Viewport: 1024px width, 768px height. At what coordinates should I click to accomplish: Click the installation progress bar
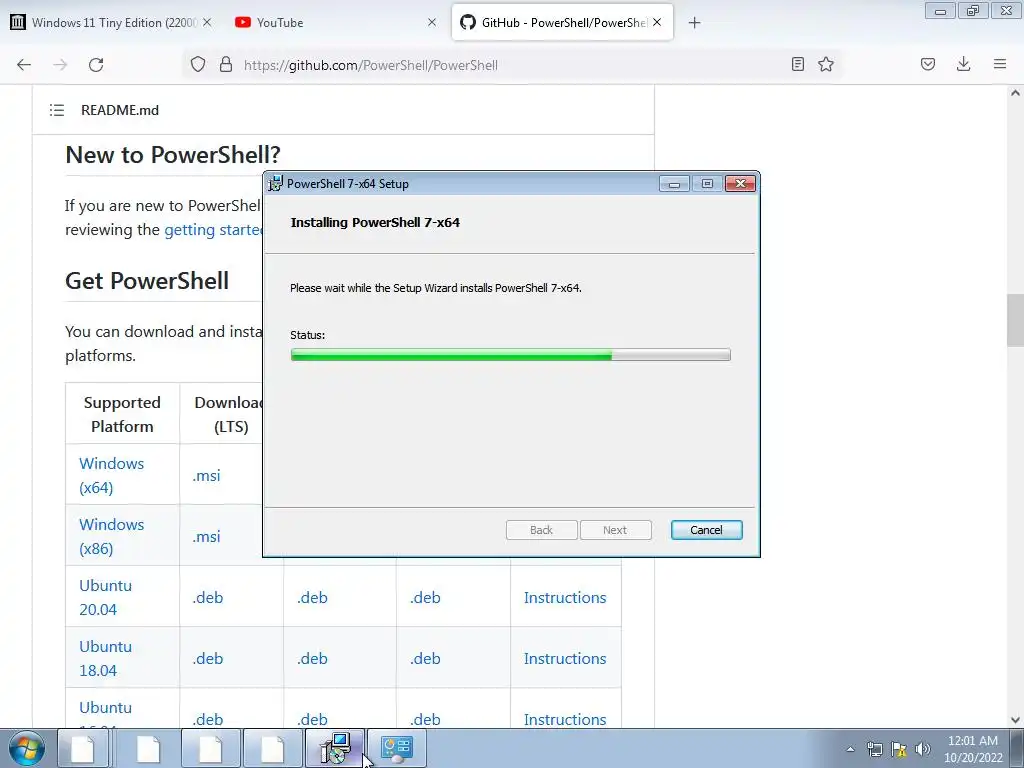(511, 355)
